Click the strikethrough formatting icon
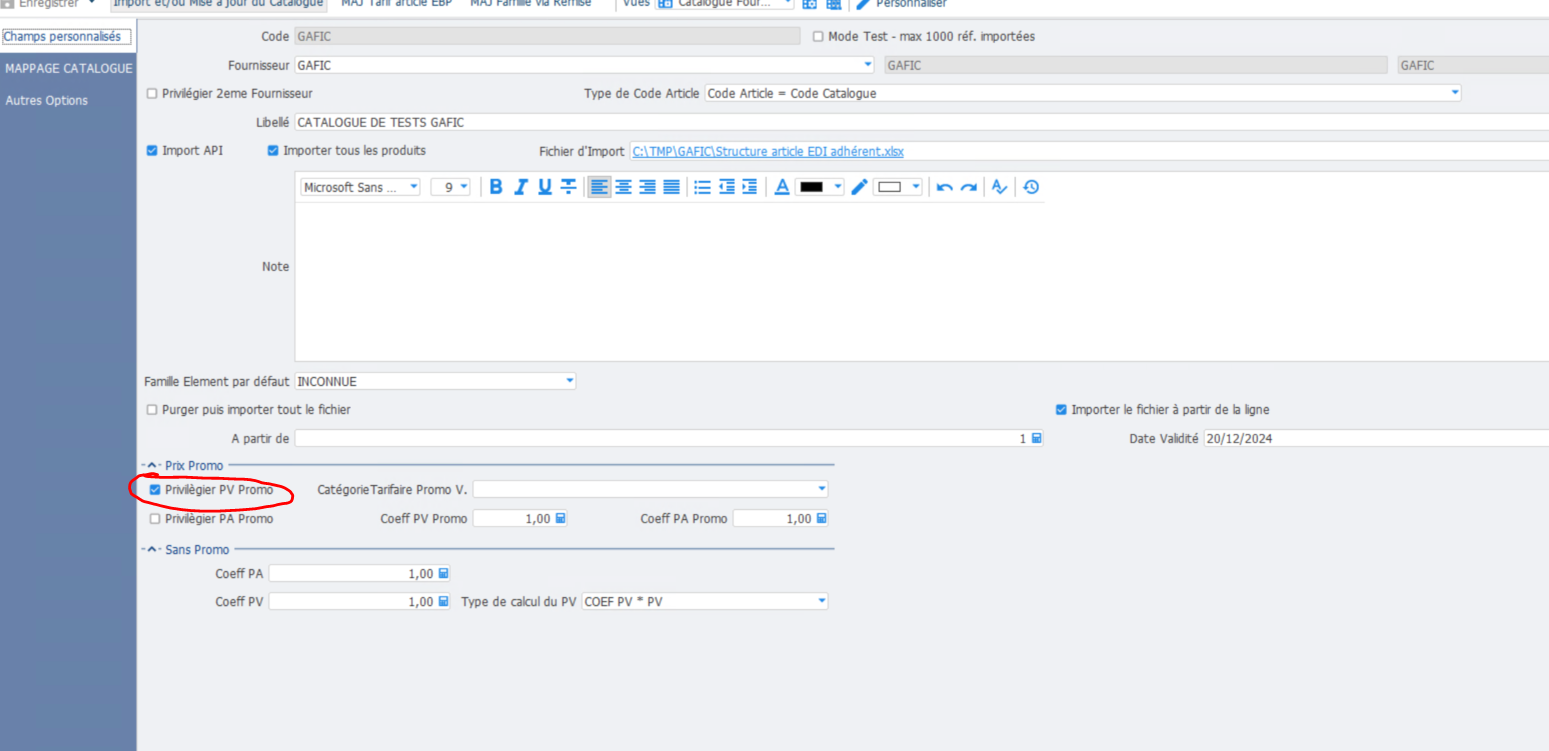 [568, 187]
